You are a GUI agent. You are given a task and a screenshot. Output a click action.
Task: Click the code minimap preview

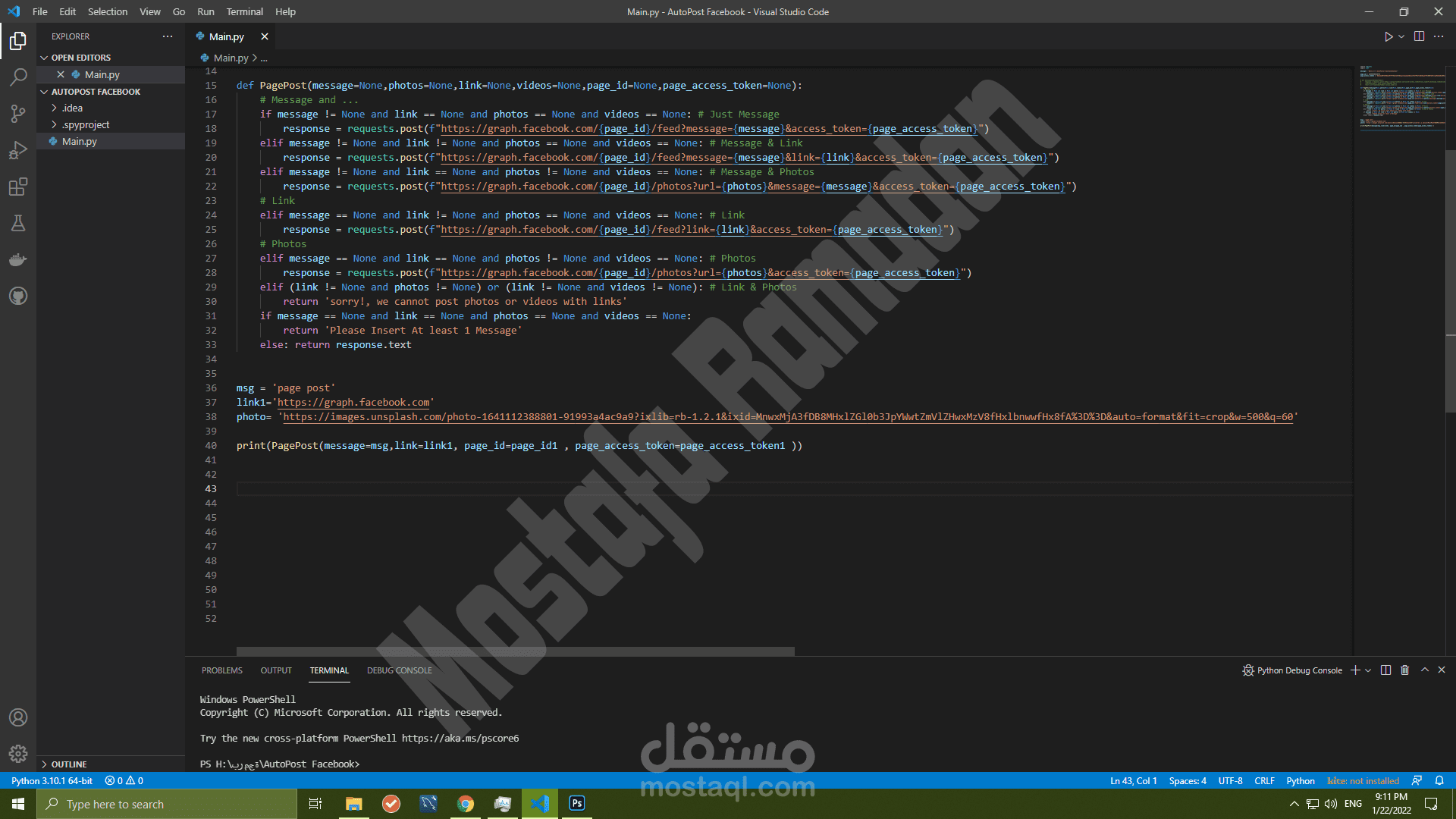click(x=1401, y=99)
